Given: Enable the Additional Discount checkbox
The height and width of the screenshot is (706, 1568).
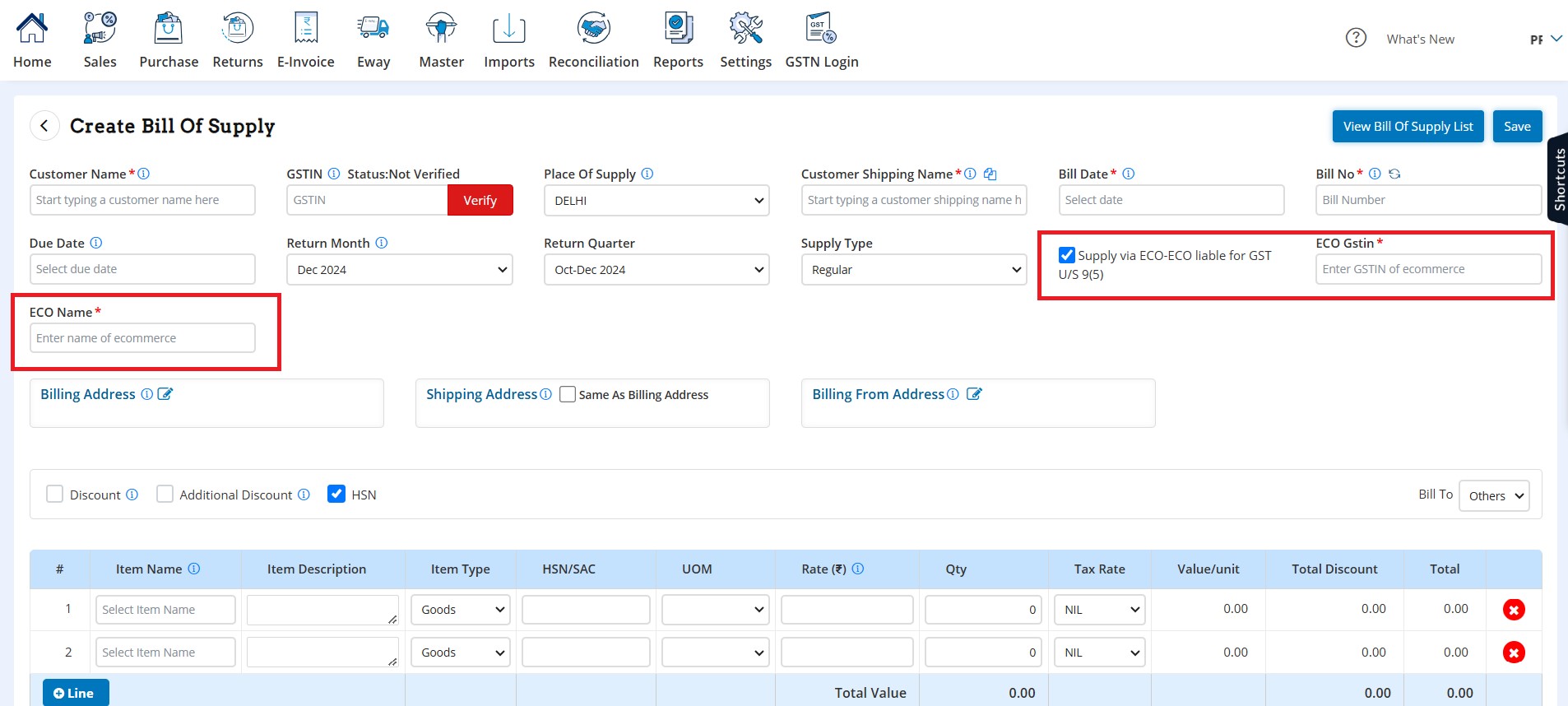Looking at the screenshot, I should pos(165,494).
